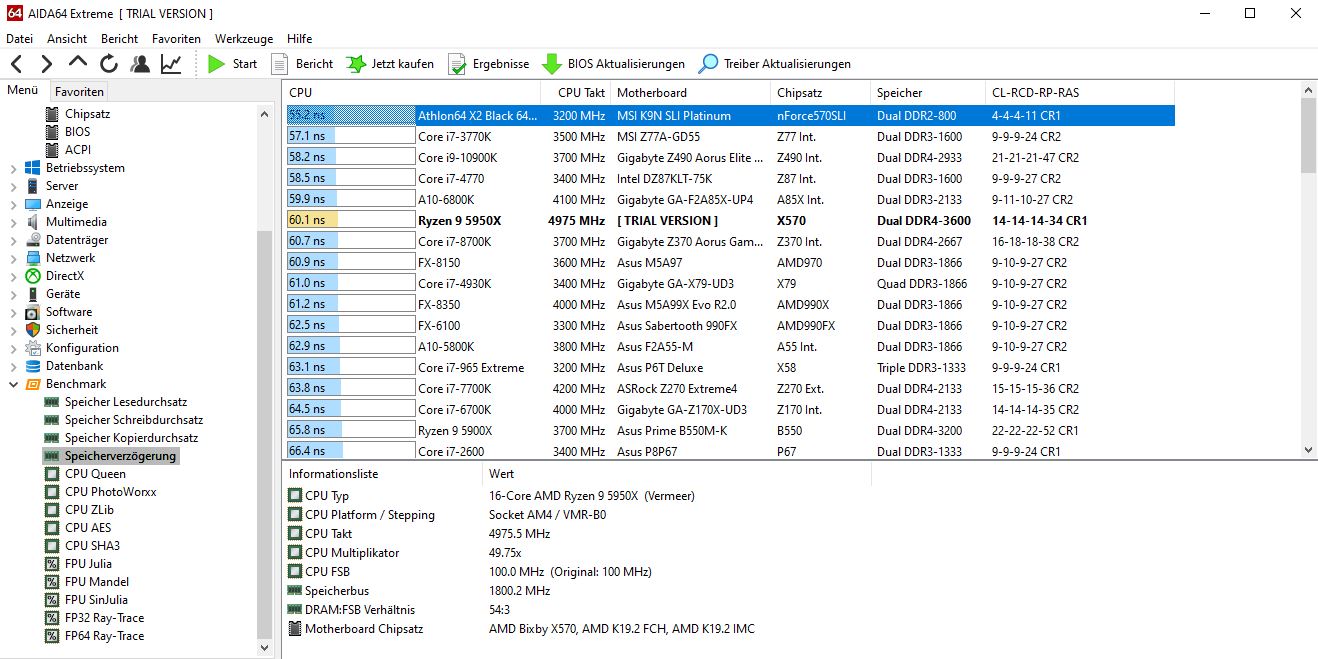Screen dimensions: 1318x659
Task: Go back with the left arrow icon
Action: coord(16,64)
